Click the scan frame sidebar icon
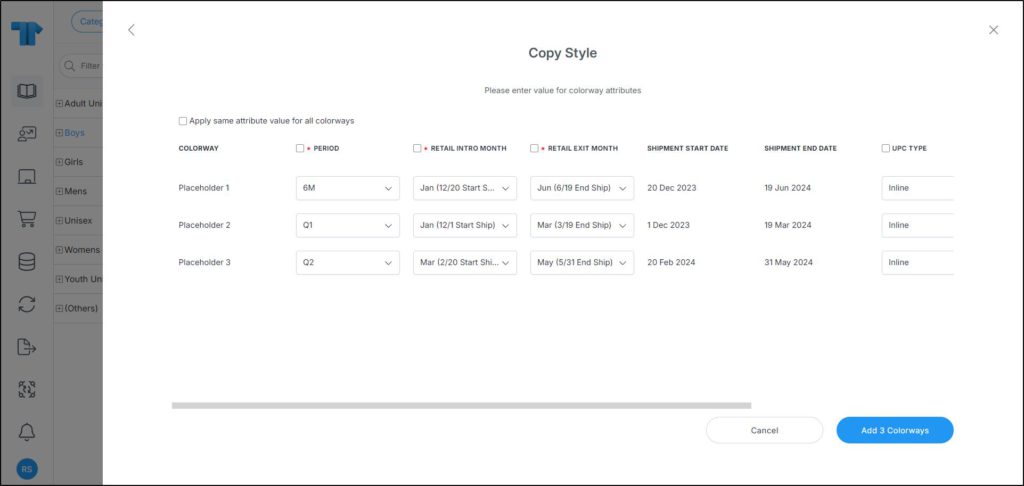The height and width of the screenshot is (486, 1024). [27, 389]
